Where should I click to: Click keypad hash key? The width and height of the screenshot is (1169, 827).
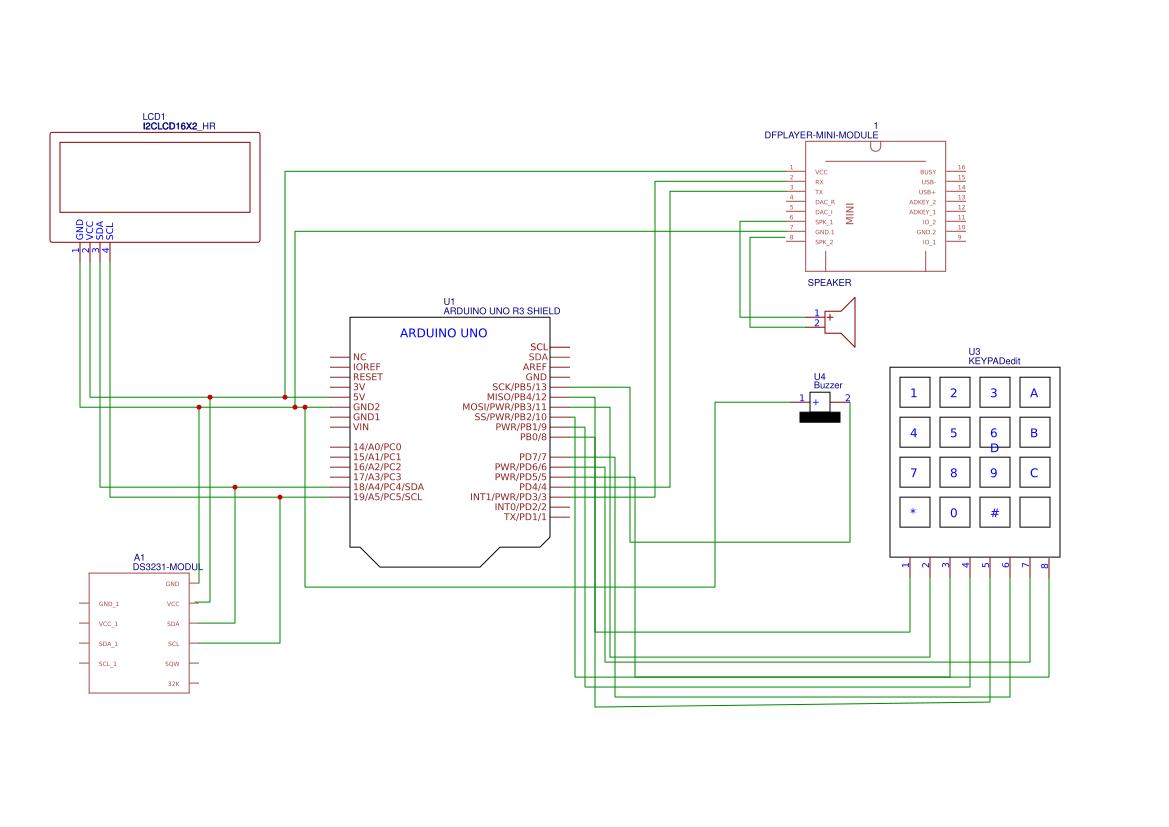coord(994,512)
